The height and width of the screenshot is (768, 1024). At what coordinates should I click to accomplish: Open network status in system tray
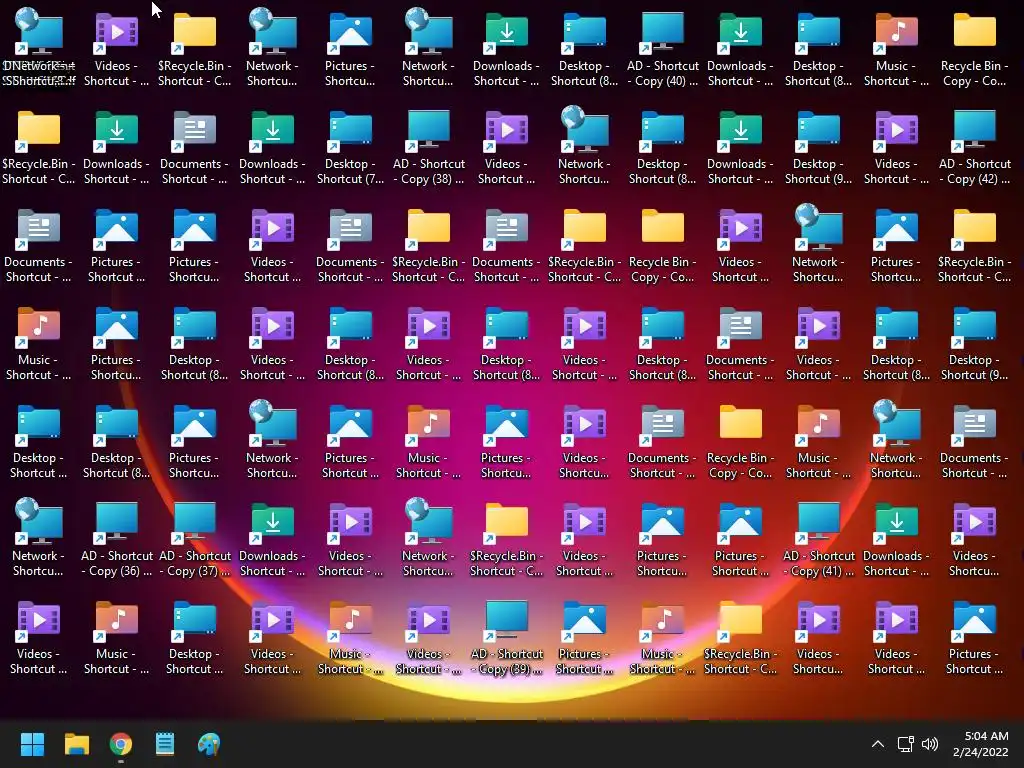905,744
